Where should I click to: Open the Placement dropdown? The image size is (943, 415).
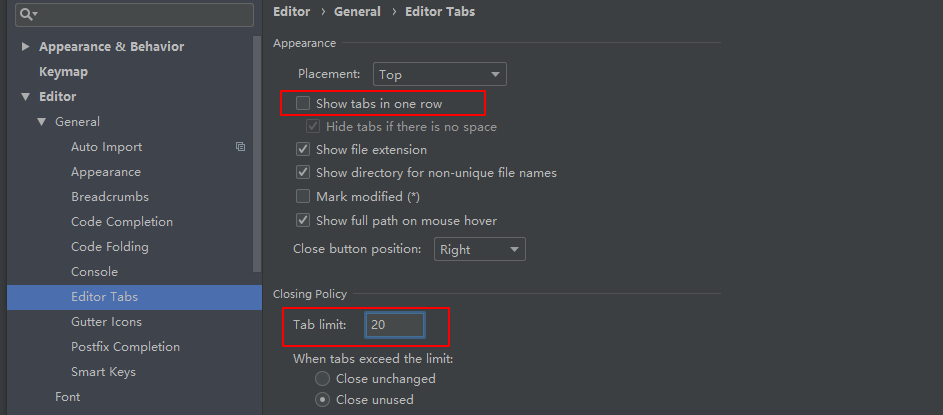[x=440, y=74]
